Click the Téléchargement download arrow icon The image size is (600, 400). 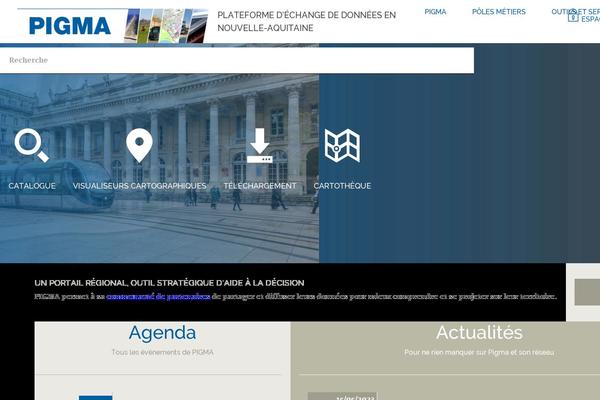pos(260,145)
